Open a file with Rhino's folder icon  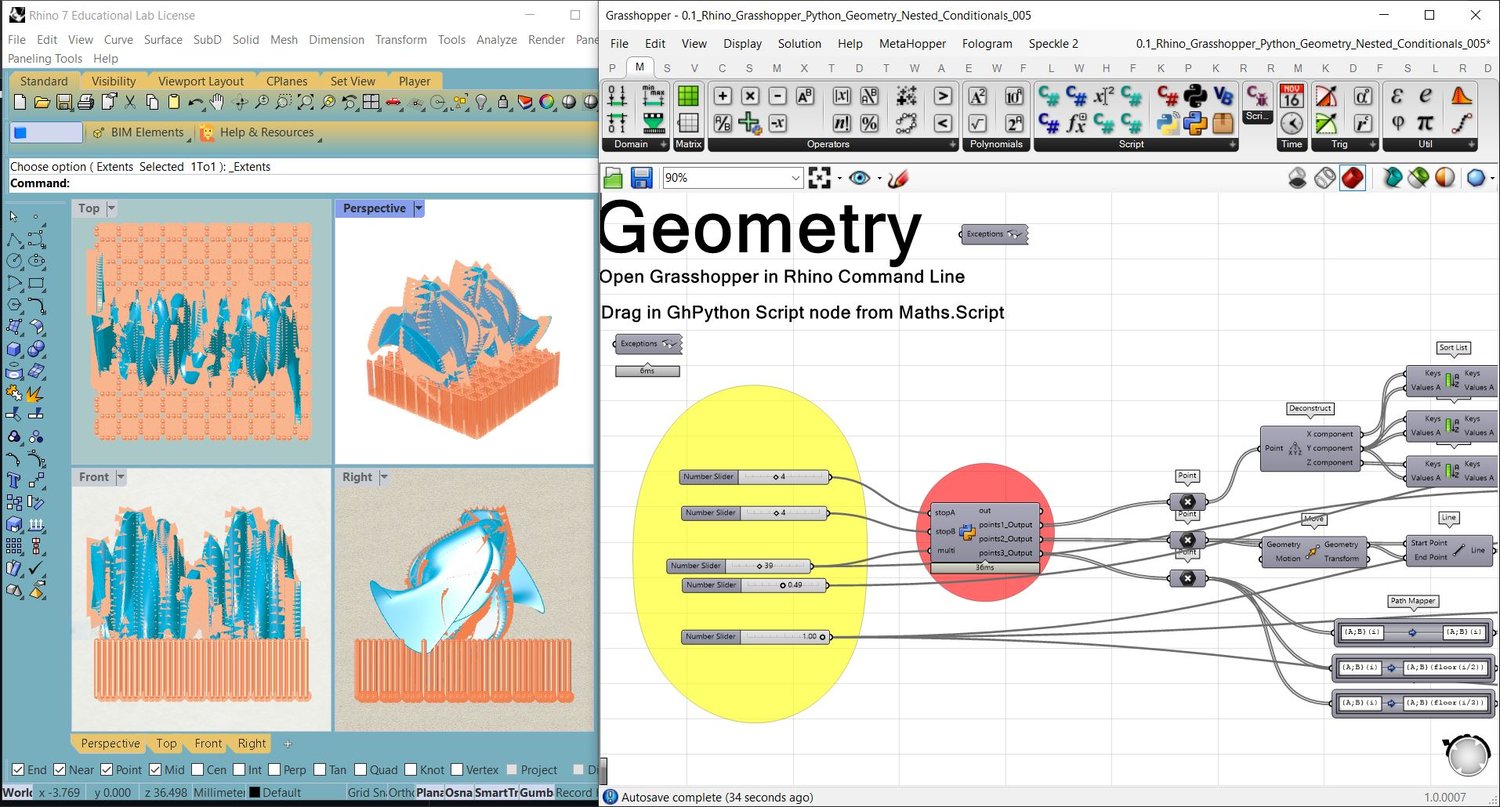pyautogui.click(x=42, y=102)
